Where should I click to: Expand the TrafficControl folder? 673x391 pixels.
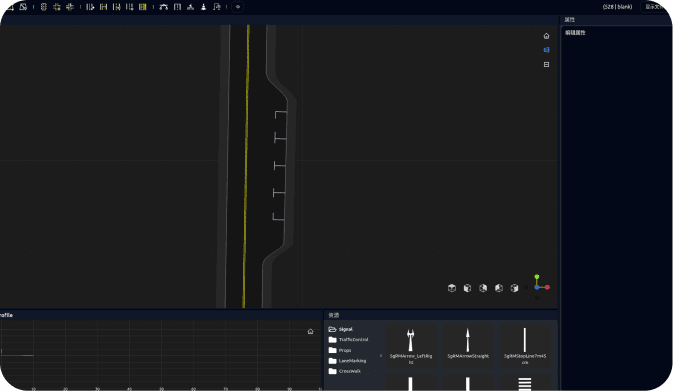tap(348, 339)
